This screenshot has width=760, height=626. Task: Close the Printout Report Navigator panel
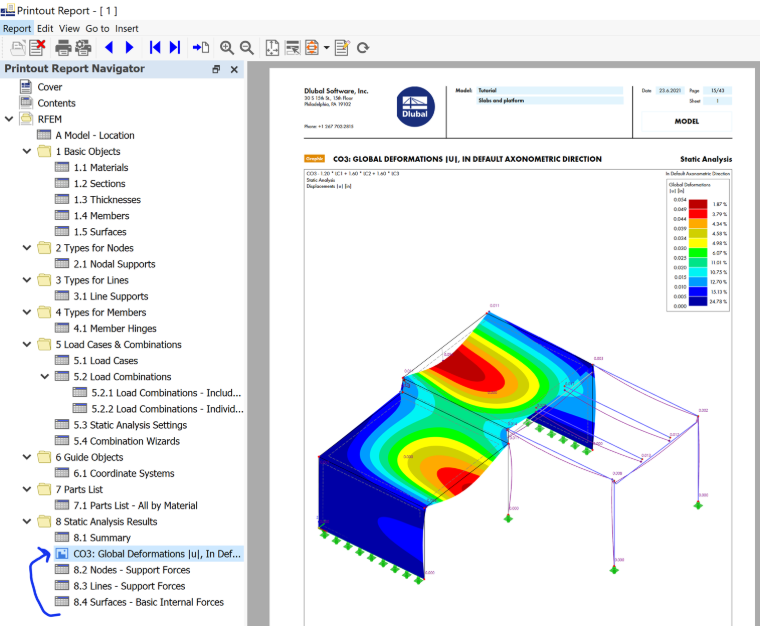point(234,69)
